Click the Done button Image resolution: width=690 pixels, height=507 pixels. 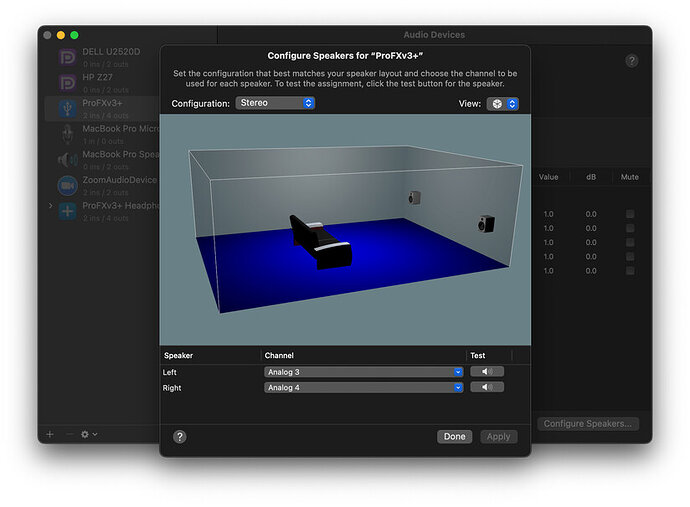[x=455, y=437]
